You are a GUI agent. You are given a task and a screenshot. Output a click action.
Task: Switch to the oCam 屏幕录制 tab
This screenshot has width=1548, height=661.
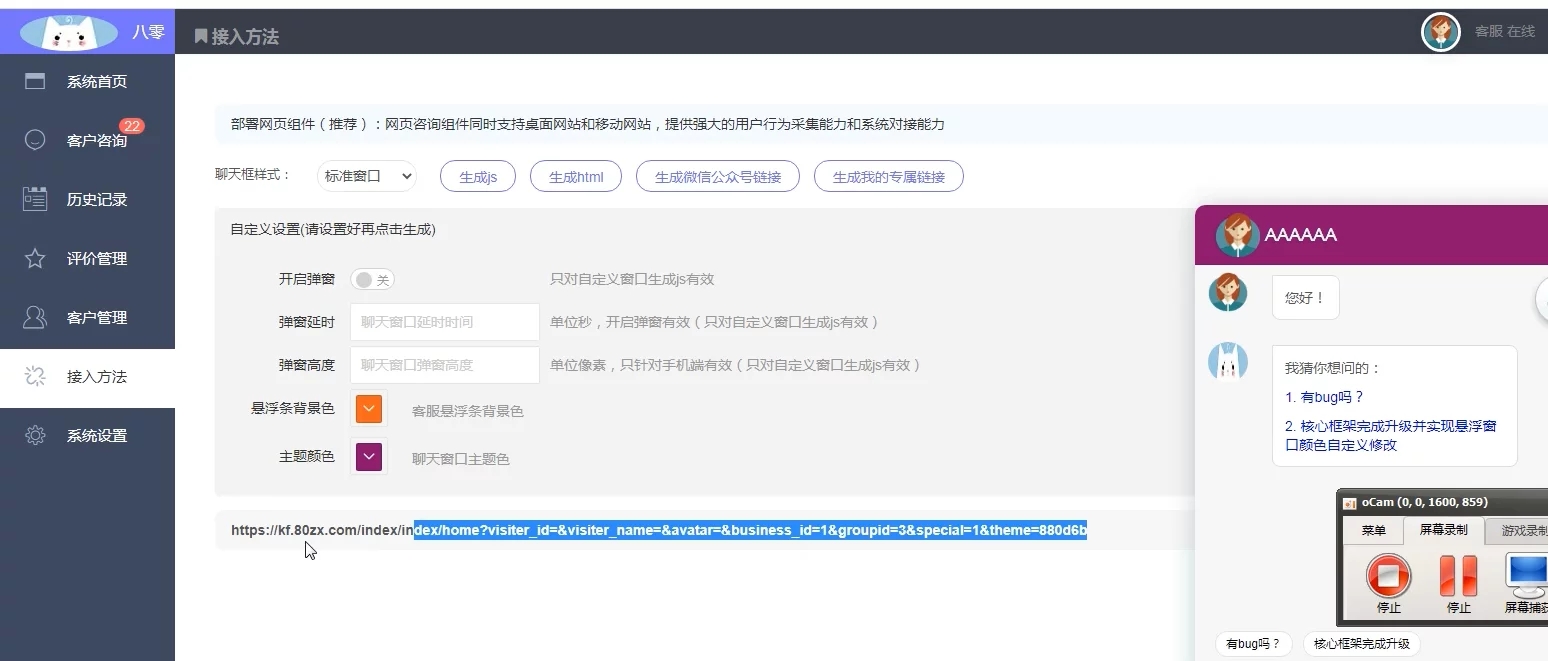(1443, 530)
